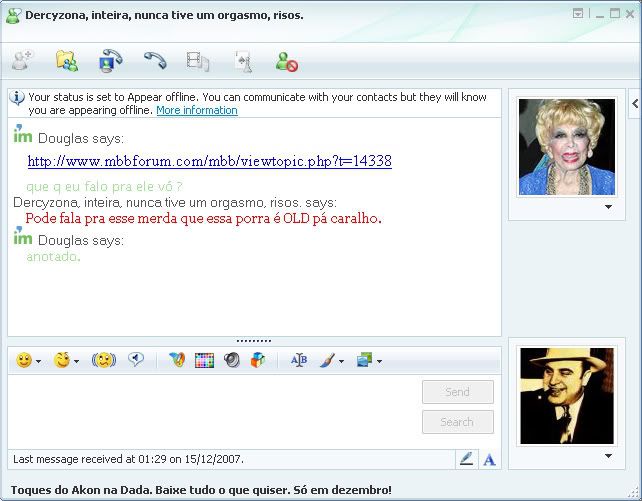Open the wink selector icon

(x=62, y=360)
